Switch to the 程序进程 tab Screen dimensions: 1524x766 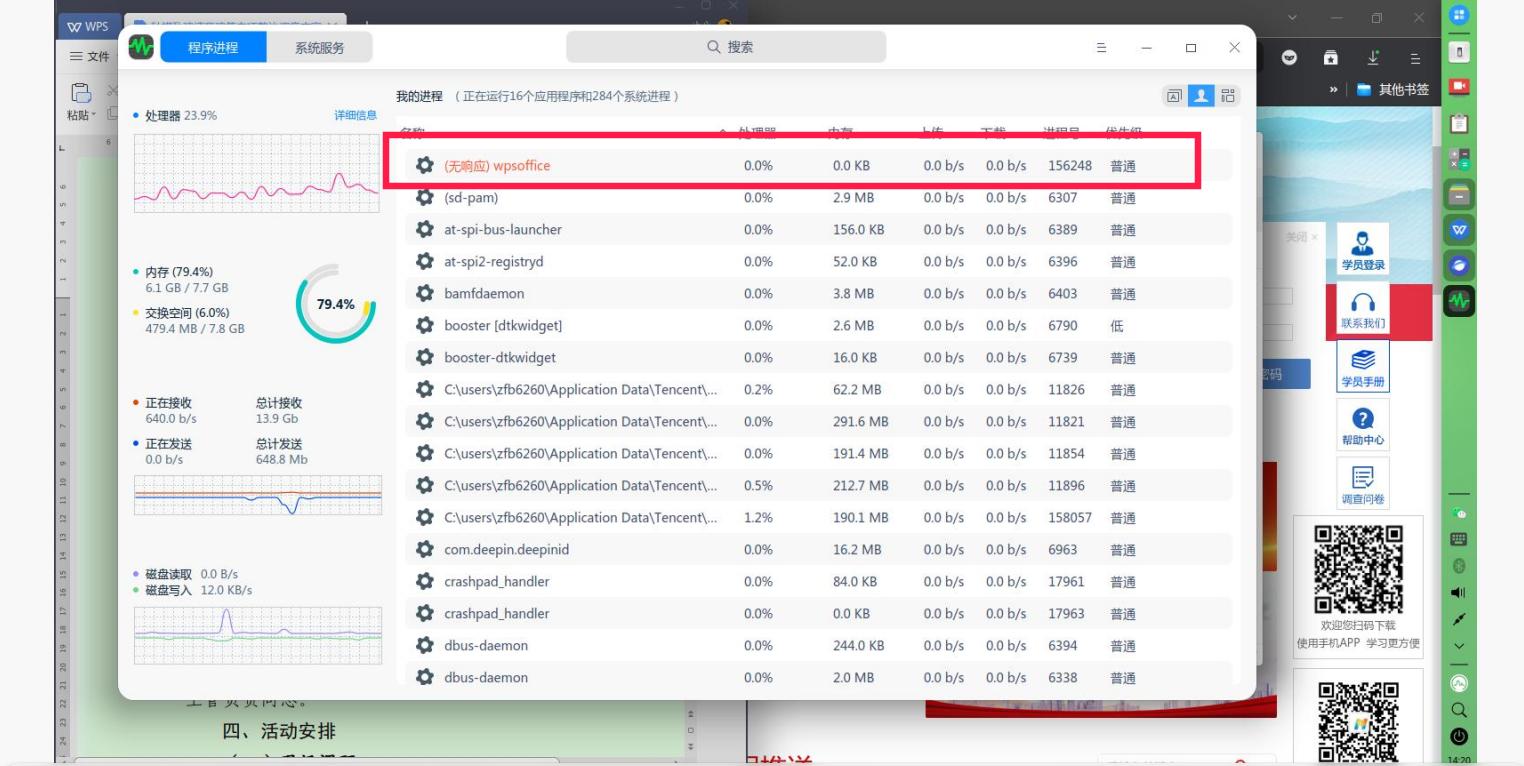click(213, 47)
